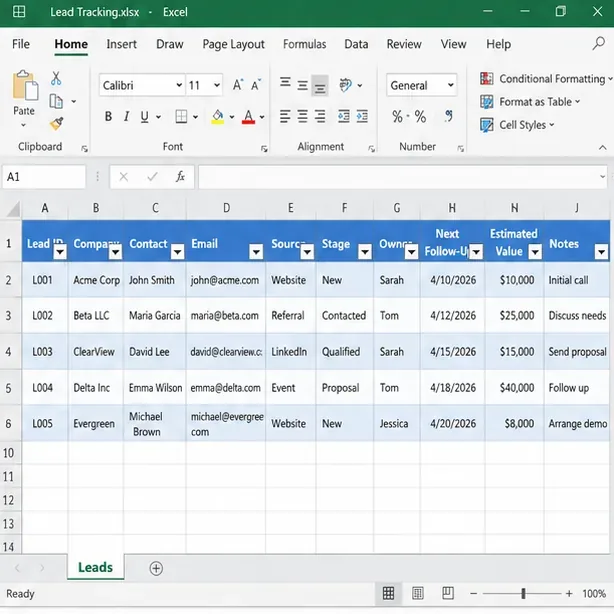Decrease font size with smaller A

[256, 85]
